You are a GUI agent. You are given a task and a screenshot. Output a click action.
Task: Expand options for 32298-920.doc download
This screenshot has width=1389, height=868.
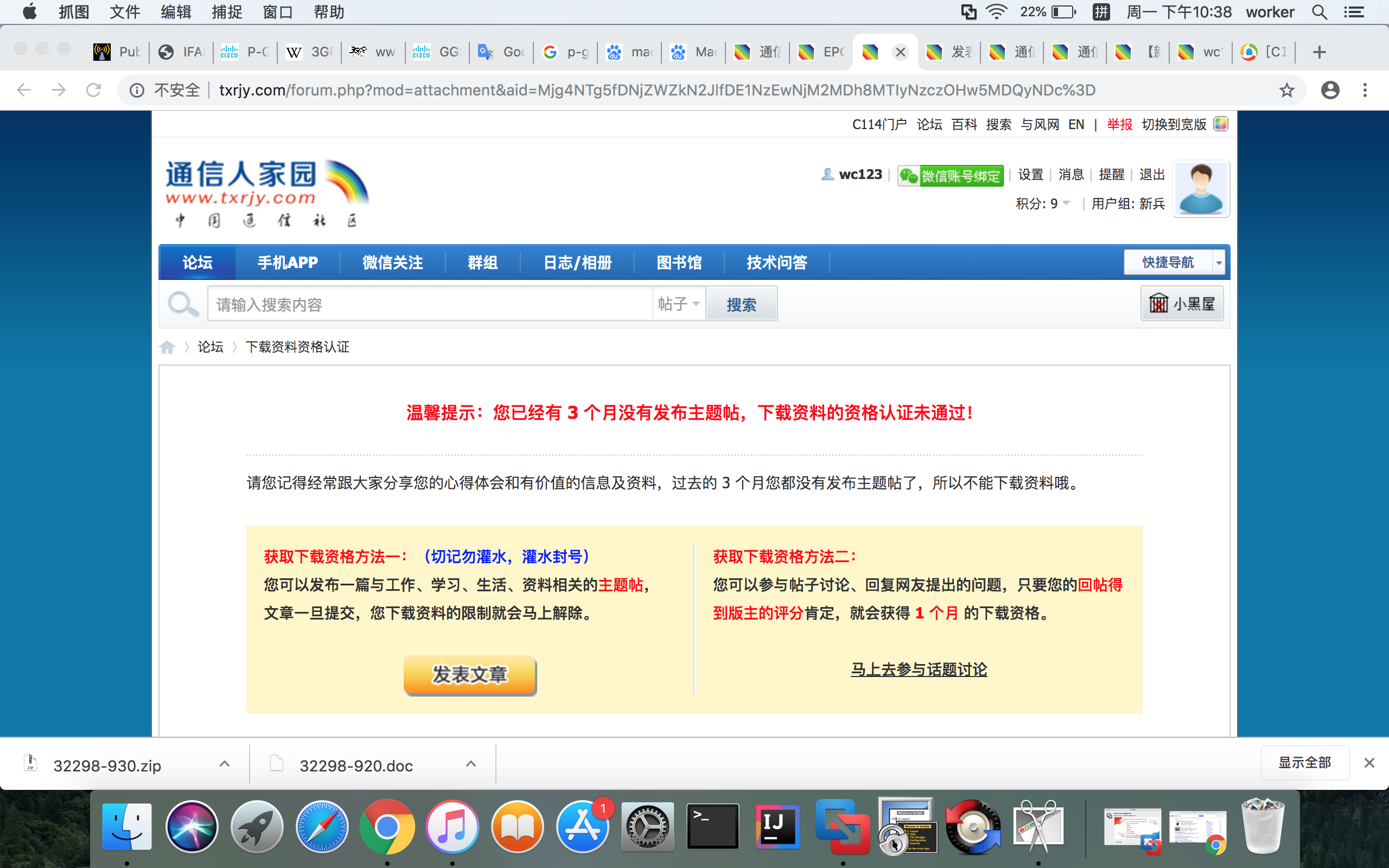click(470, 763)
